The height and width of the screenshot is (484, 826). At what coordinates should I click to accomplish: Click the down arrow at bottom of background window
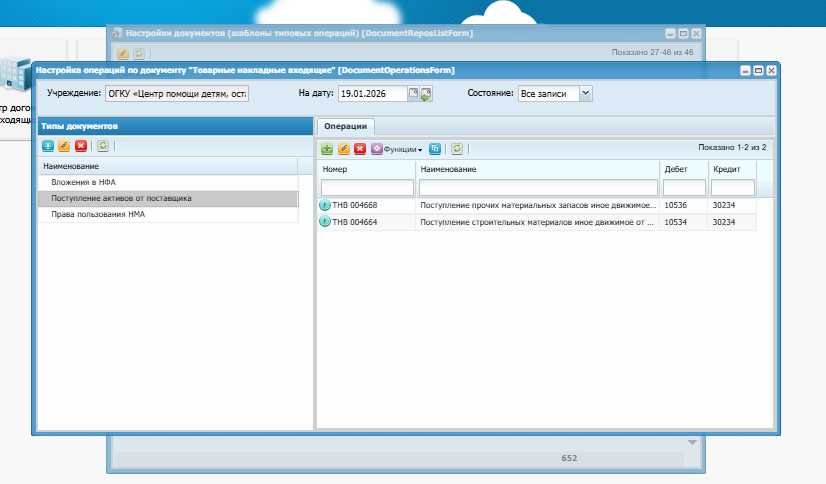pos(693,442)
